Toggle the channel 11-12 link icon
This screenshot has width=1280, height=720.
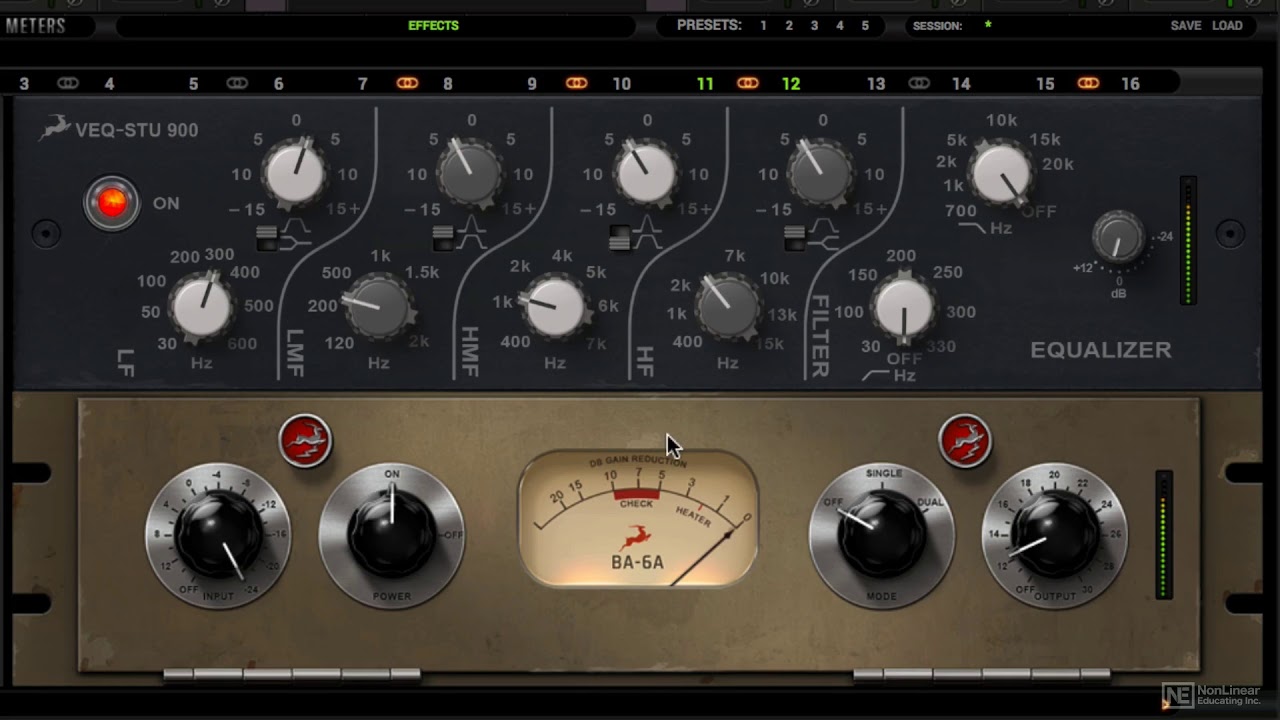click(x=748, y=83)
